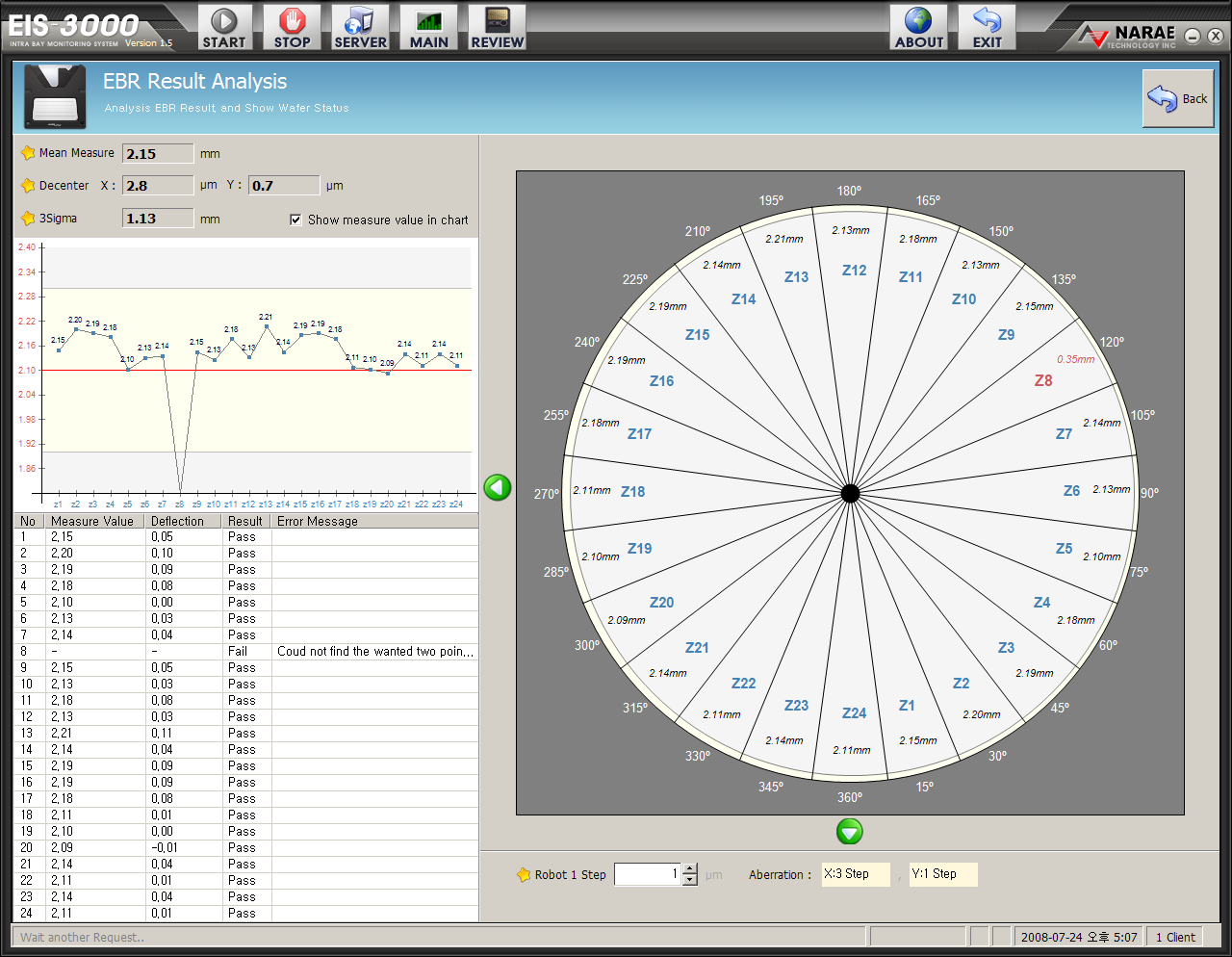Click the STOP toolbar button
The image size is (1232, 957).
pyautogui.click(x=292, y=27)
